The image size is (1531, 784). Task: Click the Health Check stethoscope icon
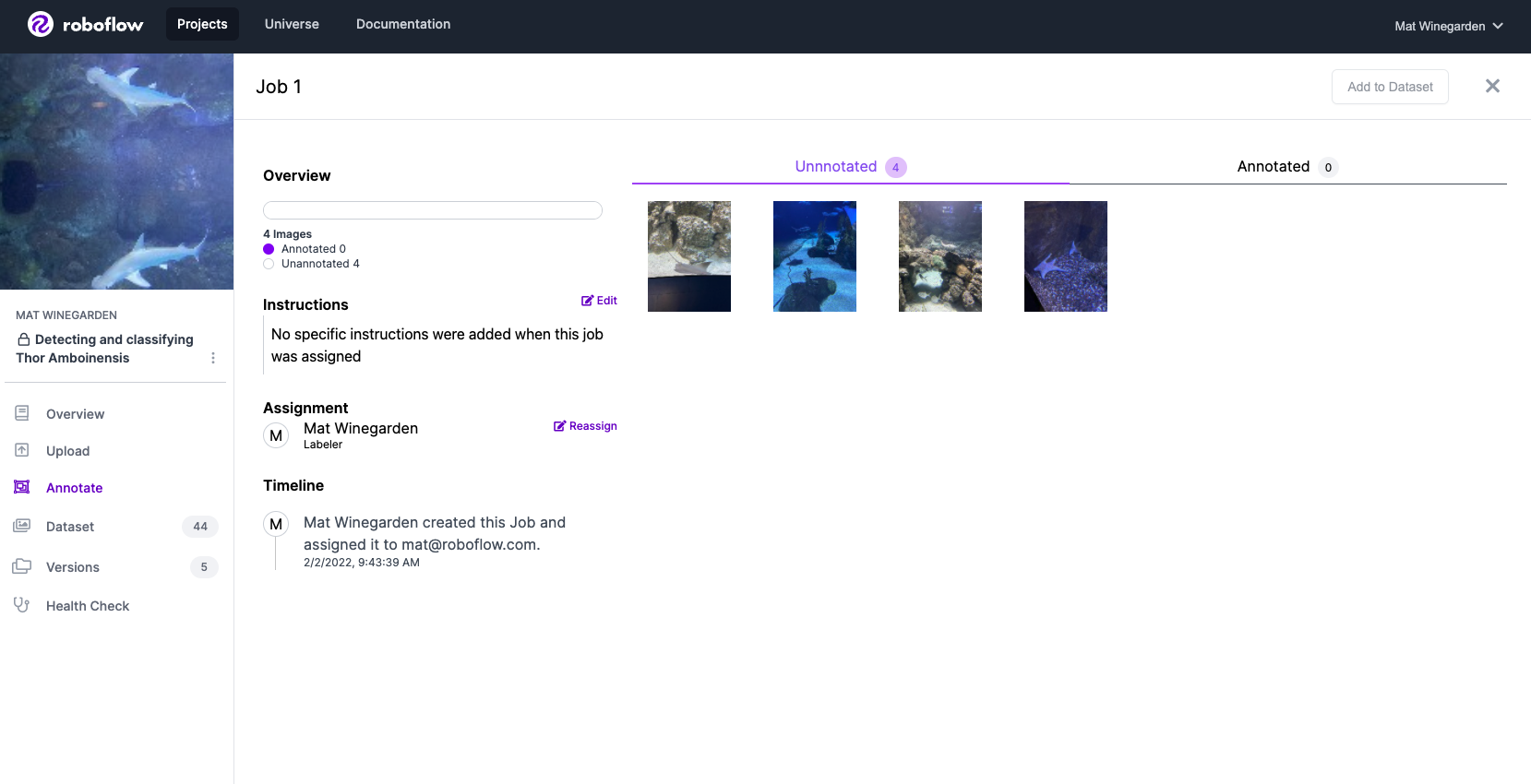click(x=22, y=605)
